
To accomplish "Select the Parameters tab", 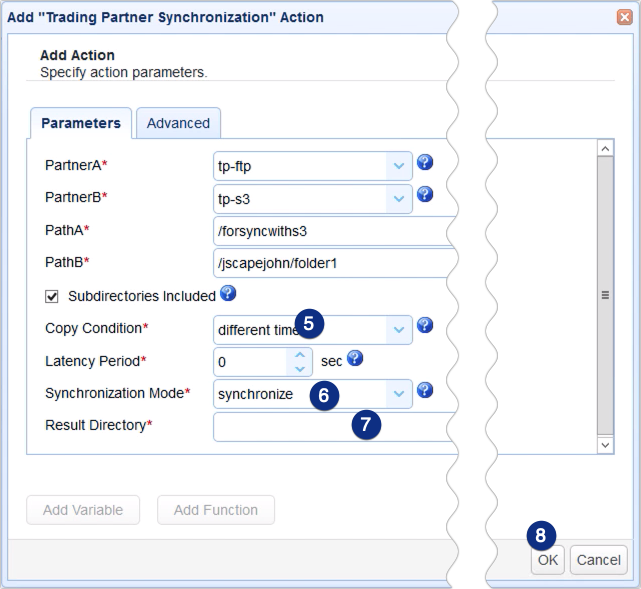I will point(81,123).
